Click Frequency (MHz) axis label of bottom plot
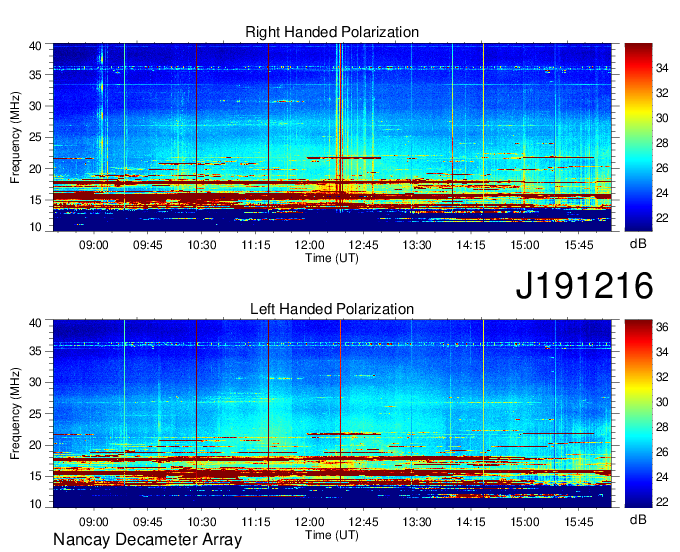 15,414
